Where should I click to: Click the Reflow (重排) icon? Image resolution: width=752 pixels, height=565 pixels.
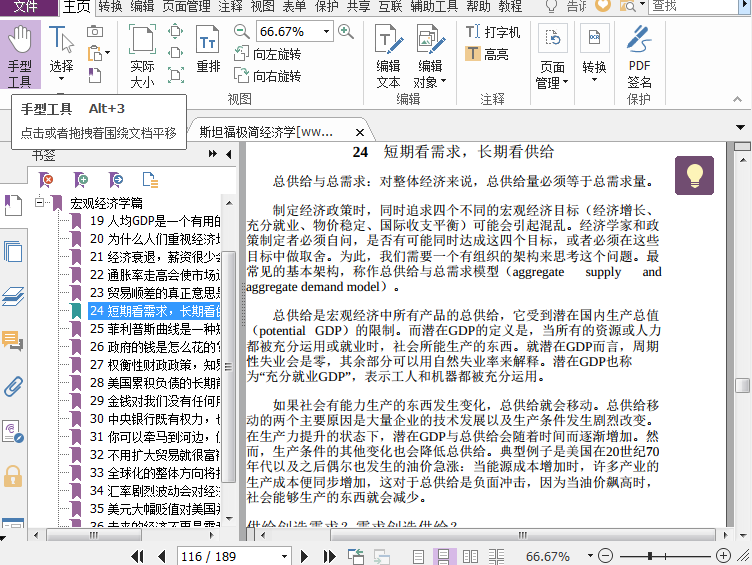(x=208, y=50)
